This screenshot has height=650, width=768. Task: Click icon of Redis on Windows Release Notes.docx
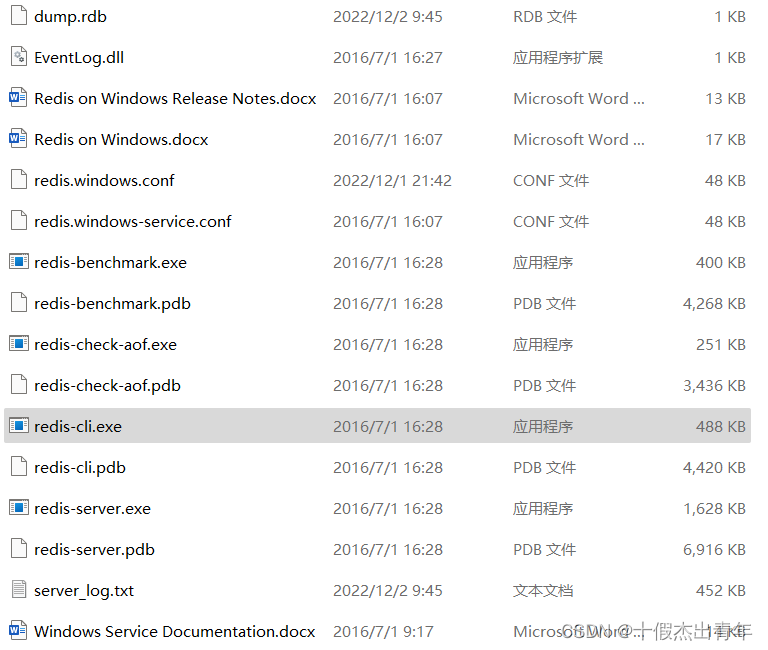pos(18,98)
